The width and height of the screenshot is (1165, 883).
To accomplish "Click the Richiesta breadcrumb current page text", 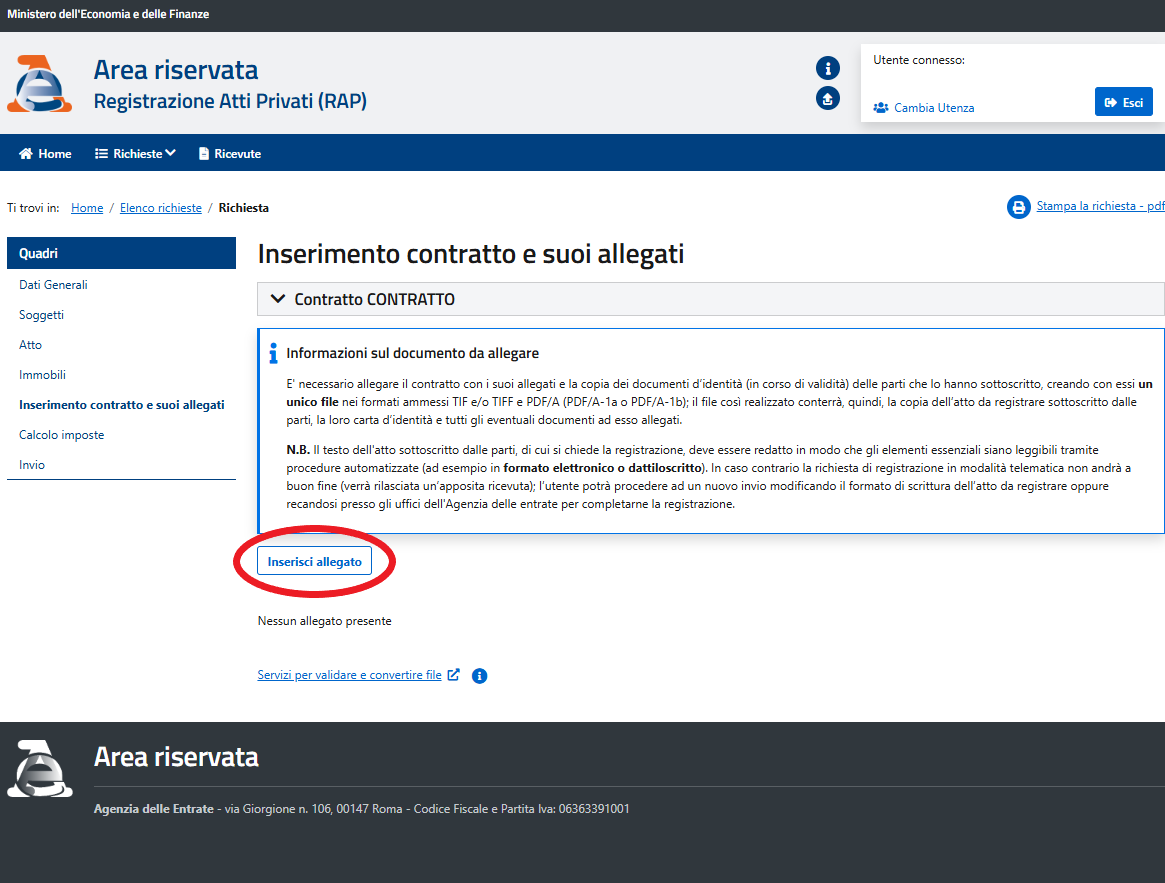I will click(x=244, y=208).
